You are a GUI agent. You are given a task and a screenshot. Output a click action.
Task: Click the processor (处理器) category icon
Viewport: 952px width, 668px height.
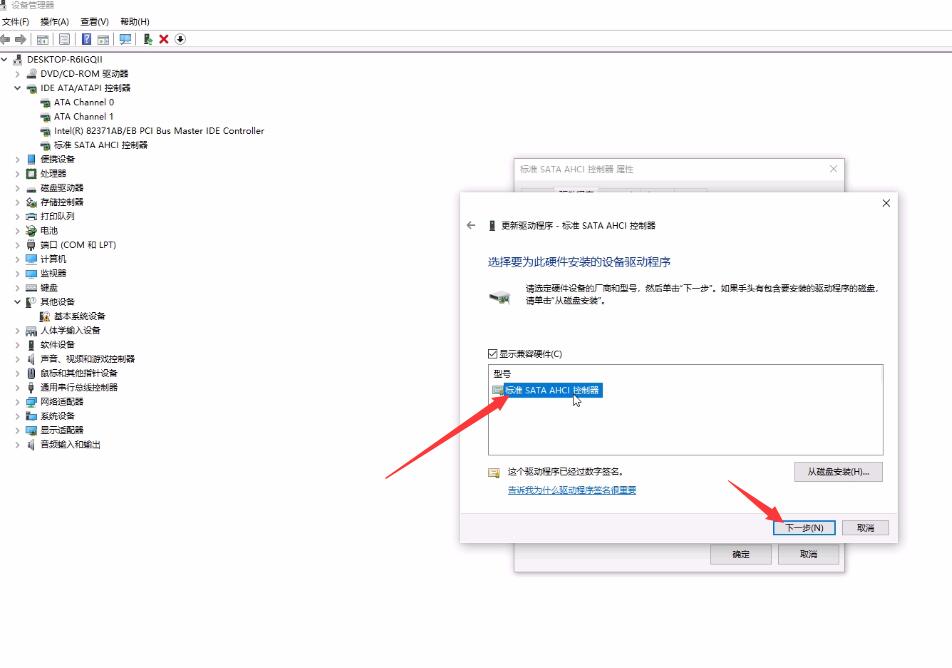pyautogui.click(x=32, y=174)
